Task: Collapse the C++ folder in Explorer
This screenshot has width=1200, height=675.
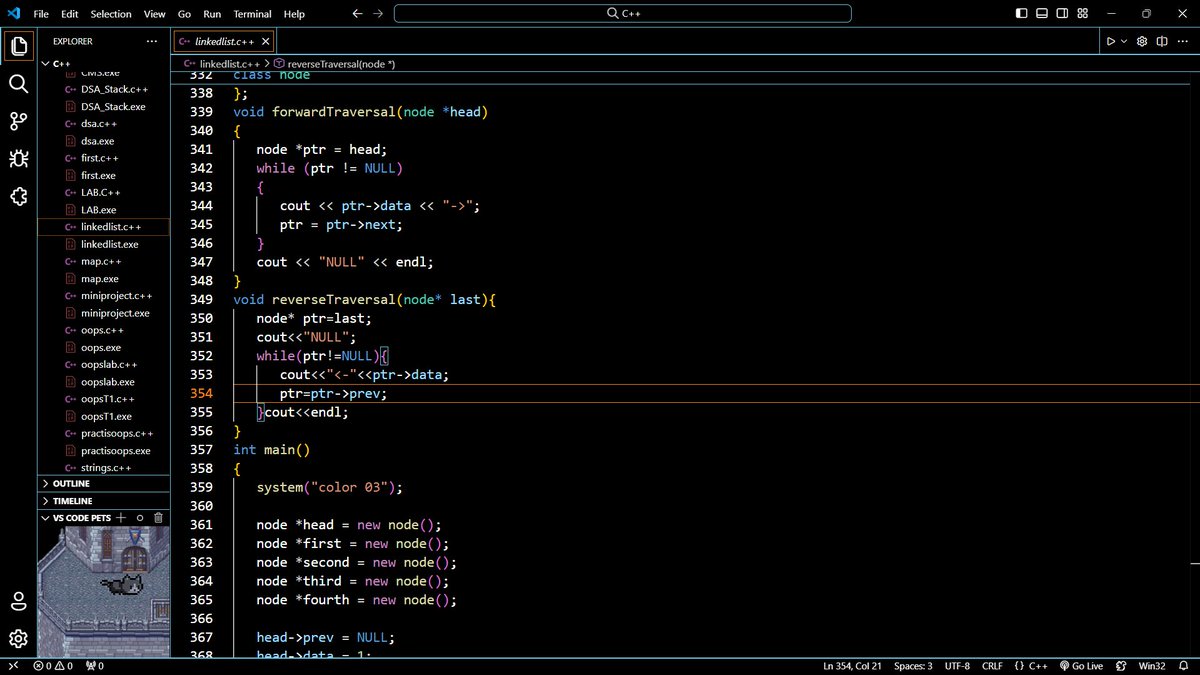Action: (104, 63)
